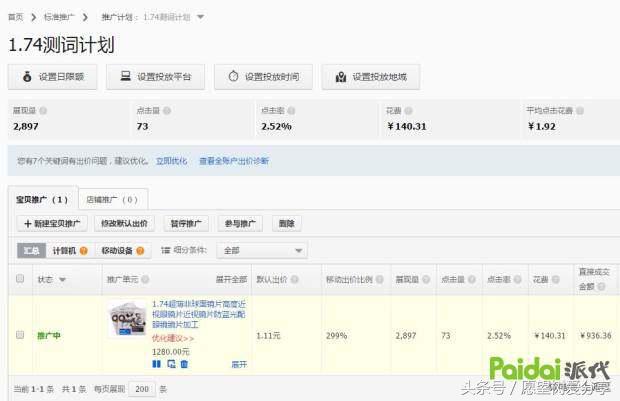Viewport: 620px width, 401px height.
Task: Click help icon next to 展现量 summary
Action: coord(43,111)
